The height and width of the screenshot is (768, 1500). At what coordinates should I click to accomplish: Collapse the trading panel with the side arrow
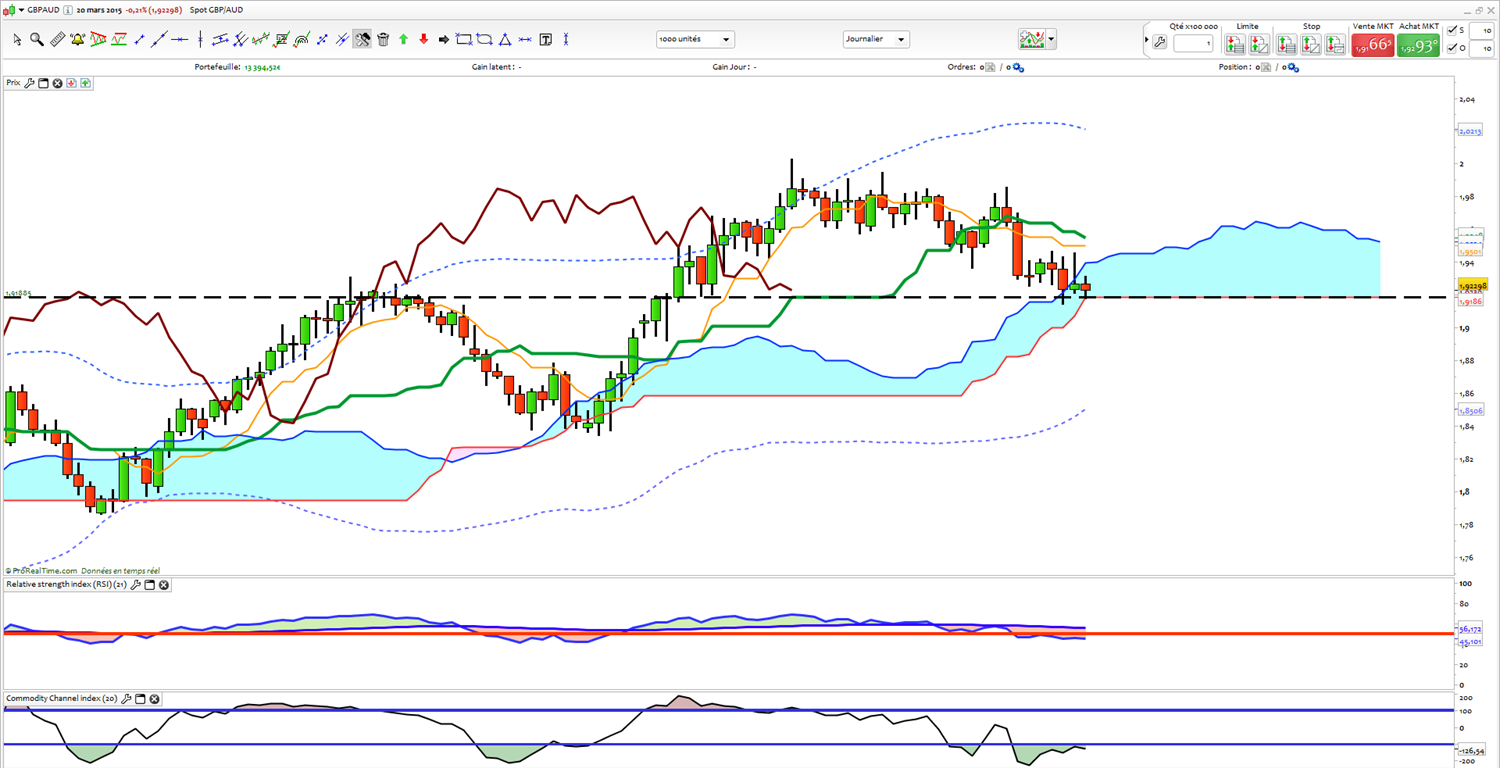click(1146, 40)
